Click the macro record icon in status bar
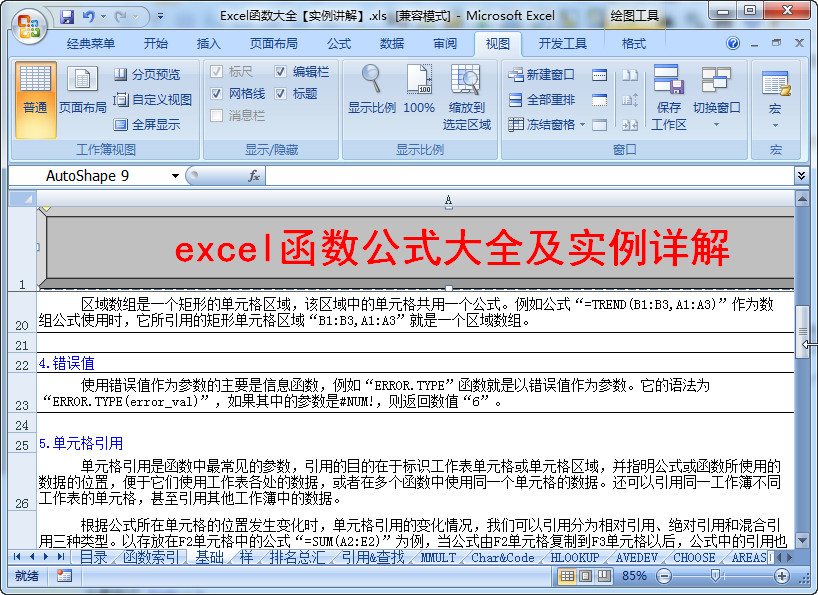This screenshot has height=595, width=818. (65, 576)
